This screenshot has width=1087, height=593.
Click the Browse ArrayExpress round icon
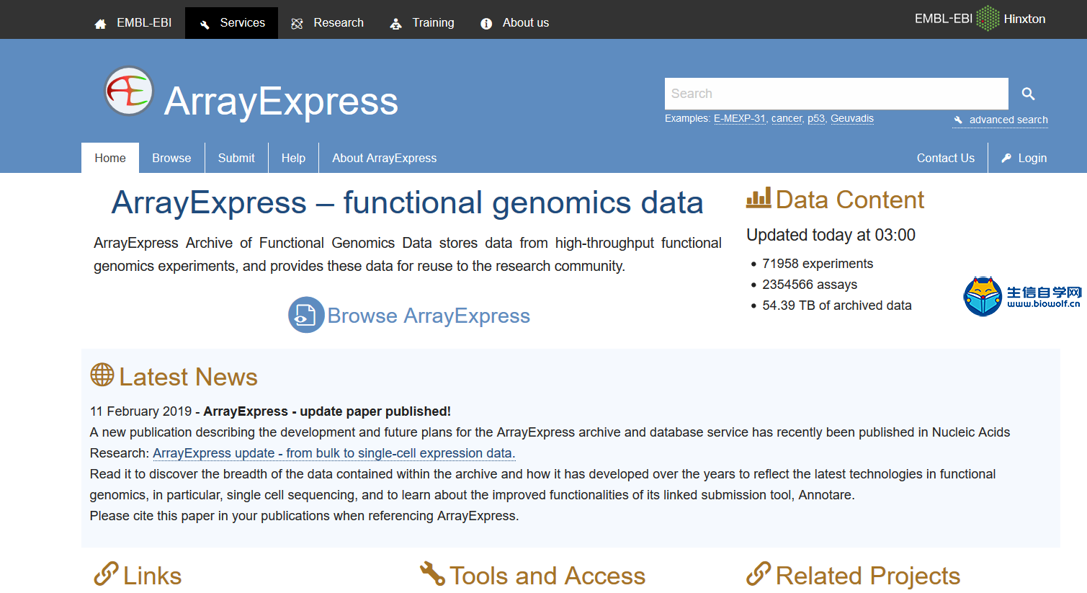coord(306,315)
